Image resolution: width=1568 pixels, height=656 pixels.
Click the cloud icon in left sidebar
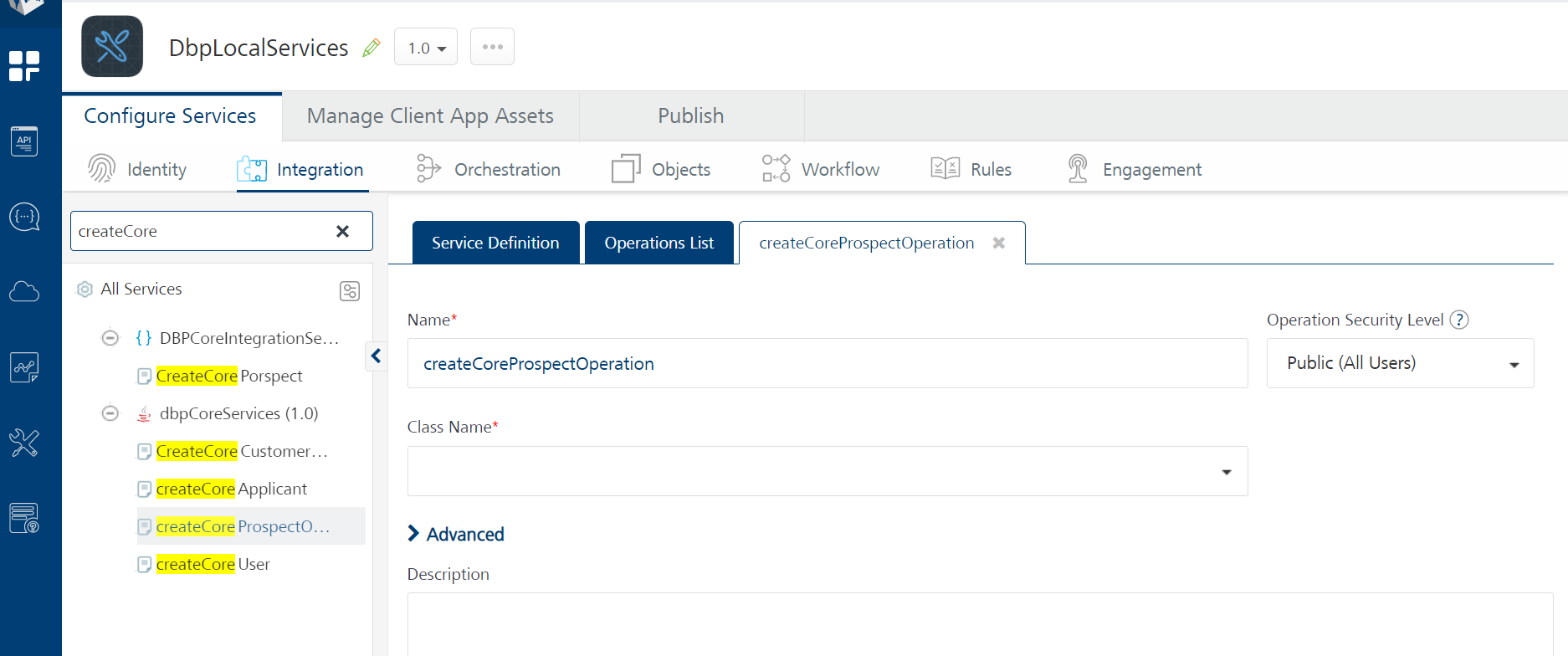[24, 292]
